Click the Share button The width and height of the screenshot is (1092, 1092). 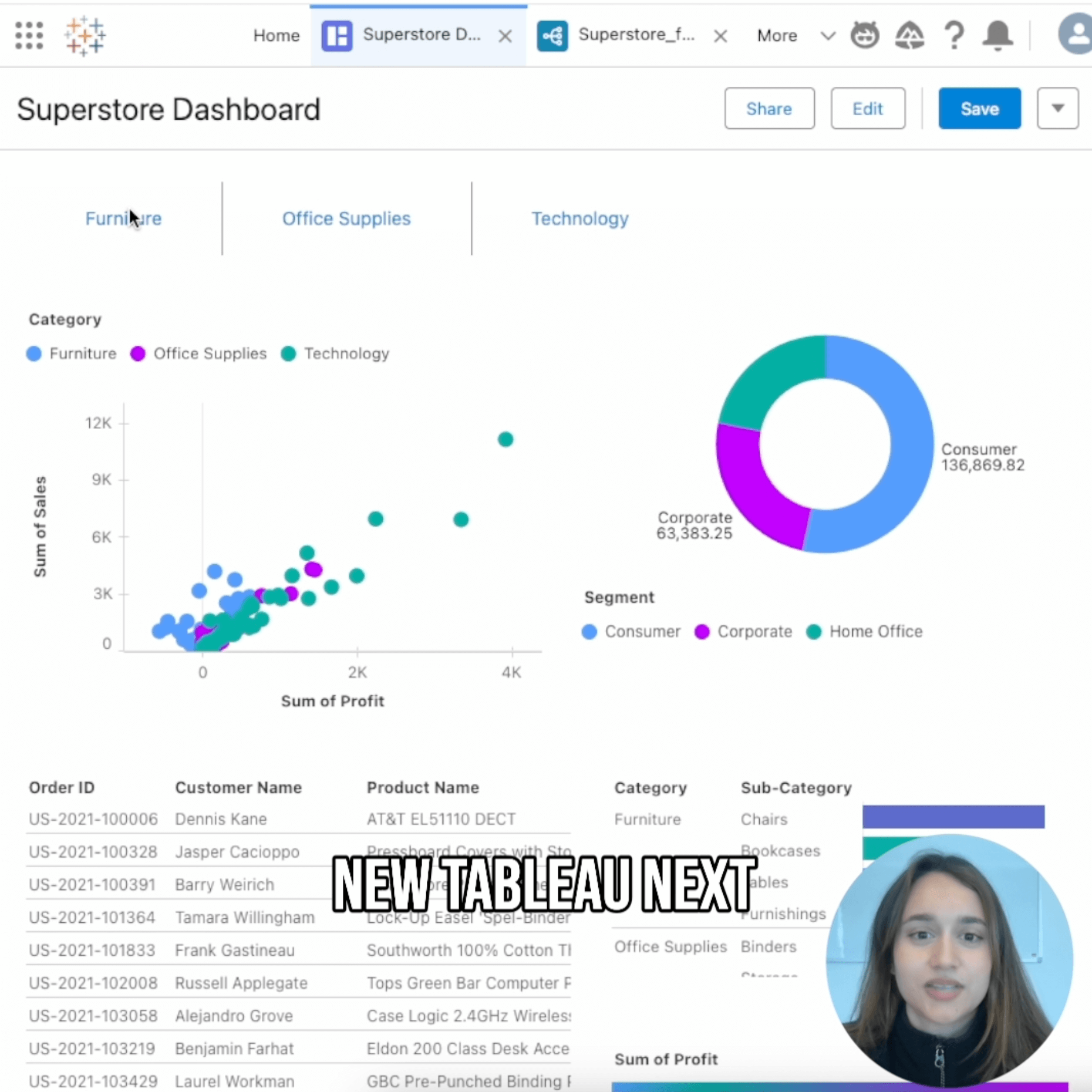769,109
